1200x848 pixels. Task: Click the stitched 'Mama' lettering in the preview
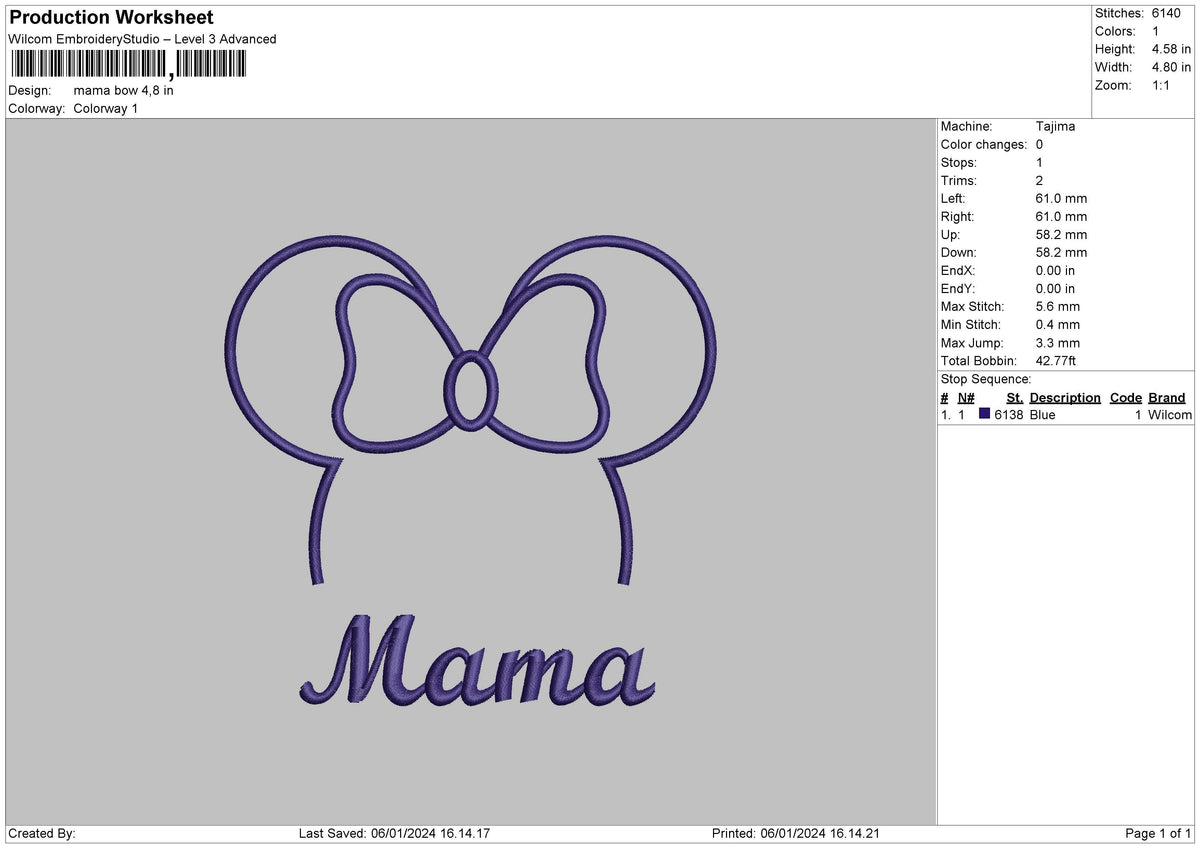pyautogui.click(x=477, y=662)
